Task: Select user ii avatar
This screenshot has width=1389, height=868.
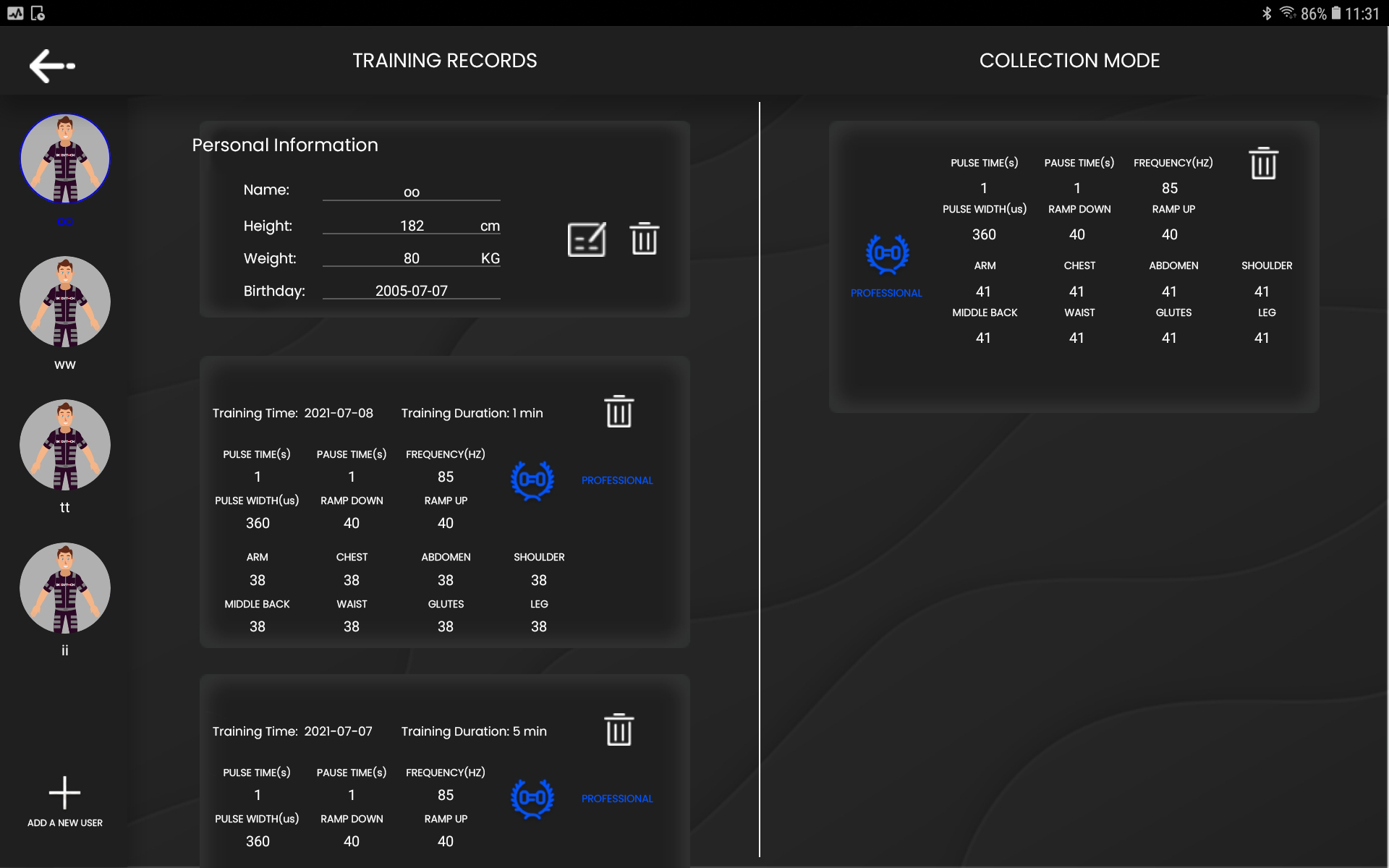Action: 65,588
